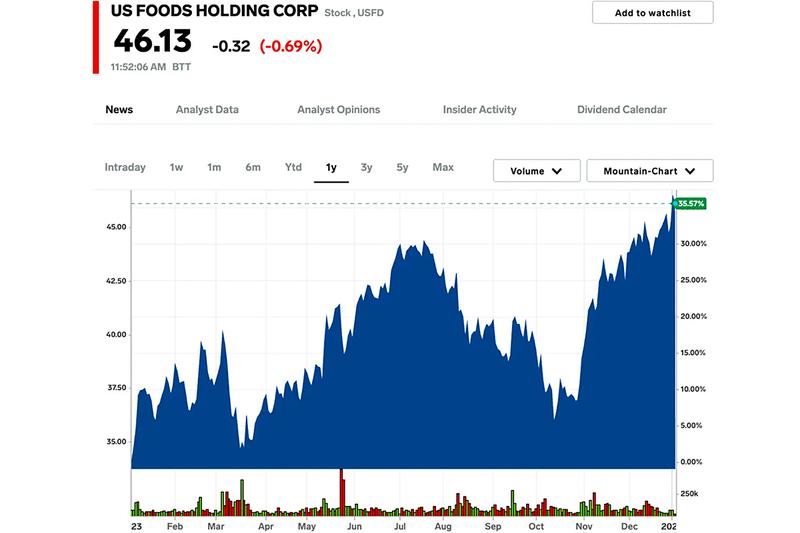800x533 pixels.
Task: Click the (-0.69%) change percentage
Action: pos(291,46)
